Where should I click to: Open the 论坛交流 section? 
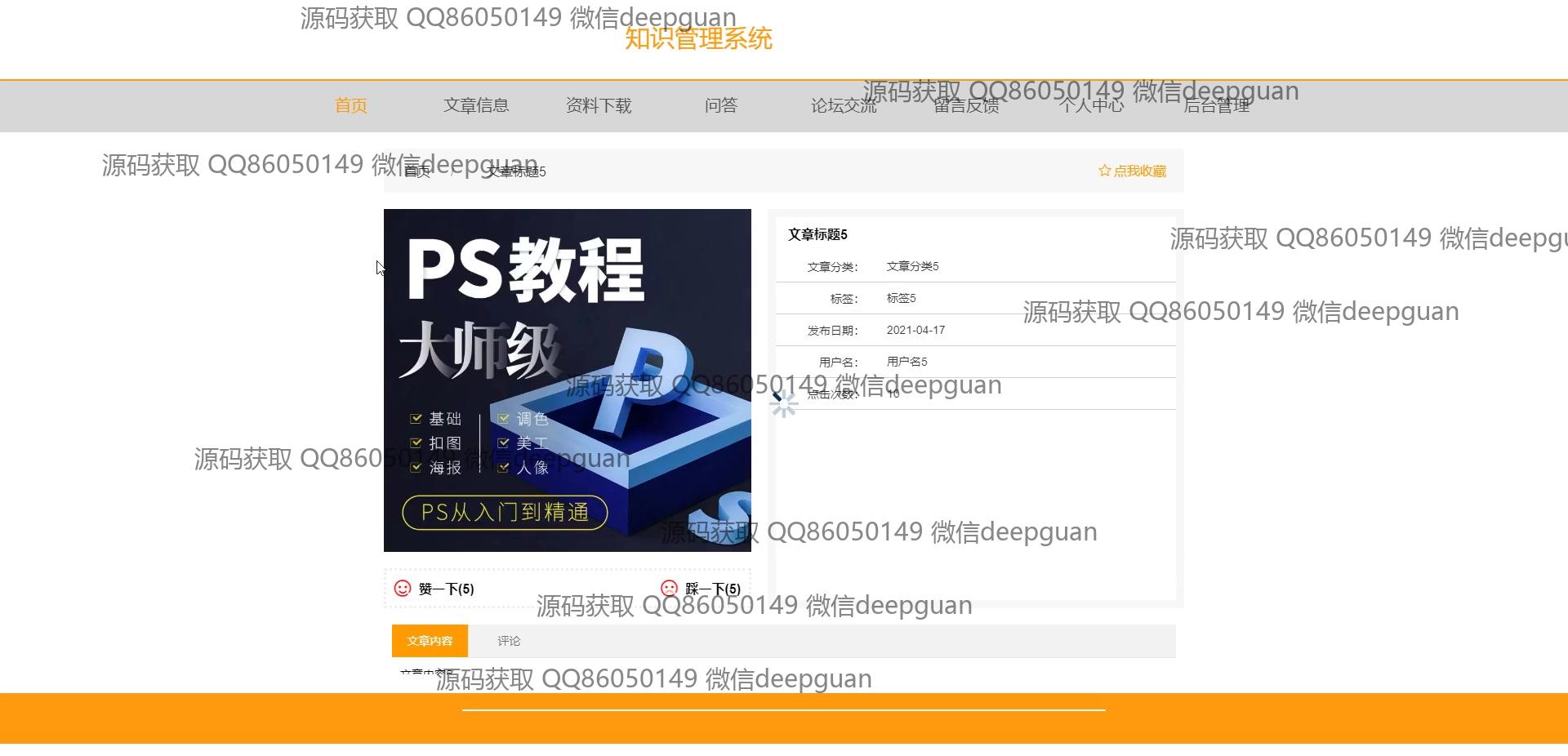844,105
